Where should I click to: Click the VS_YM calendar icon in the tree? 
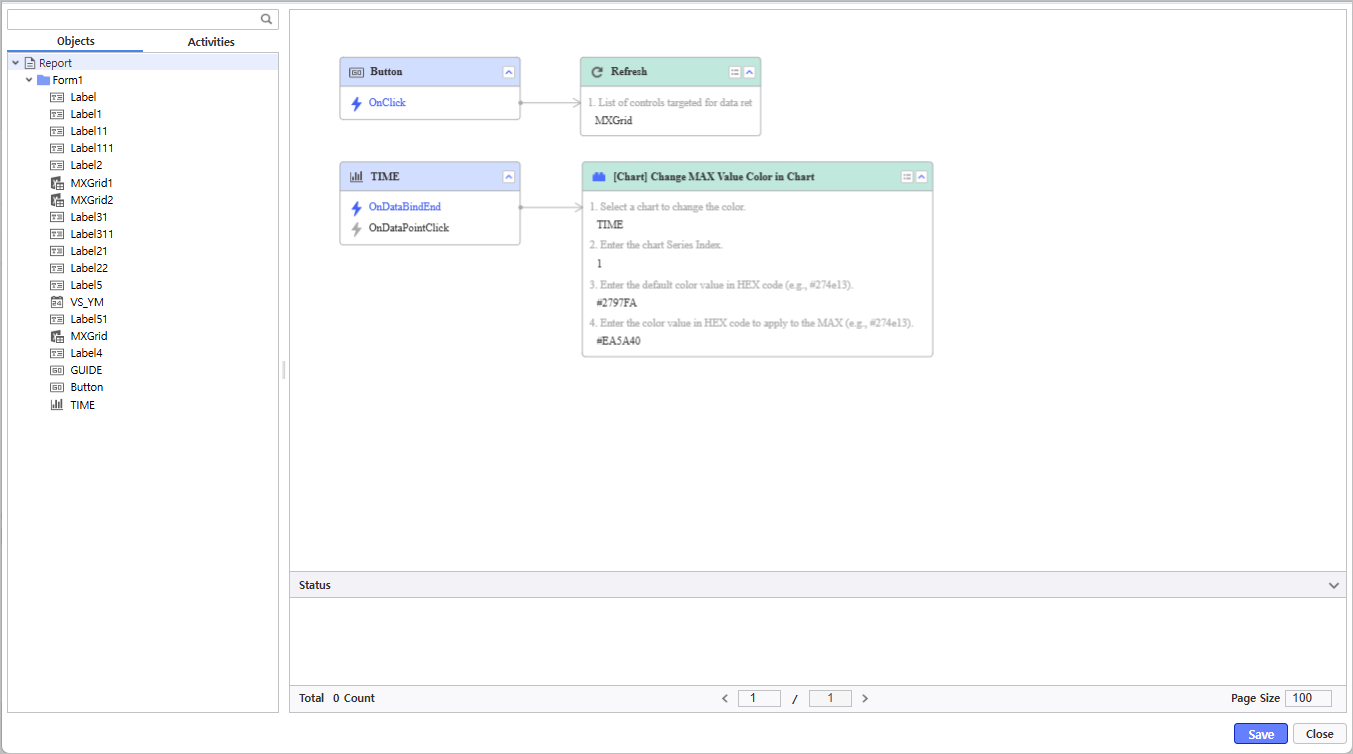[x=57, y=302]
